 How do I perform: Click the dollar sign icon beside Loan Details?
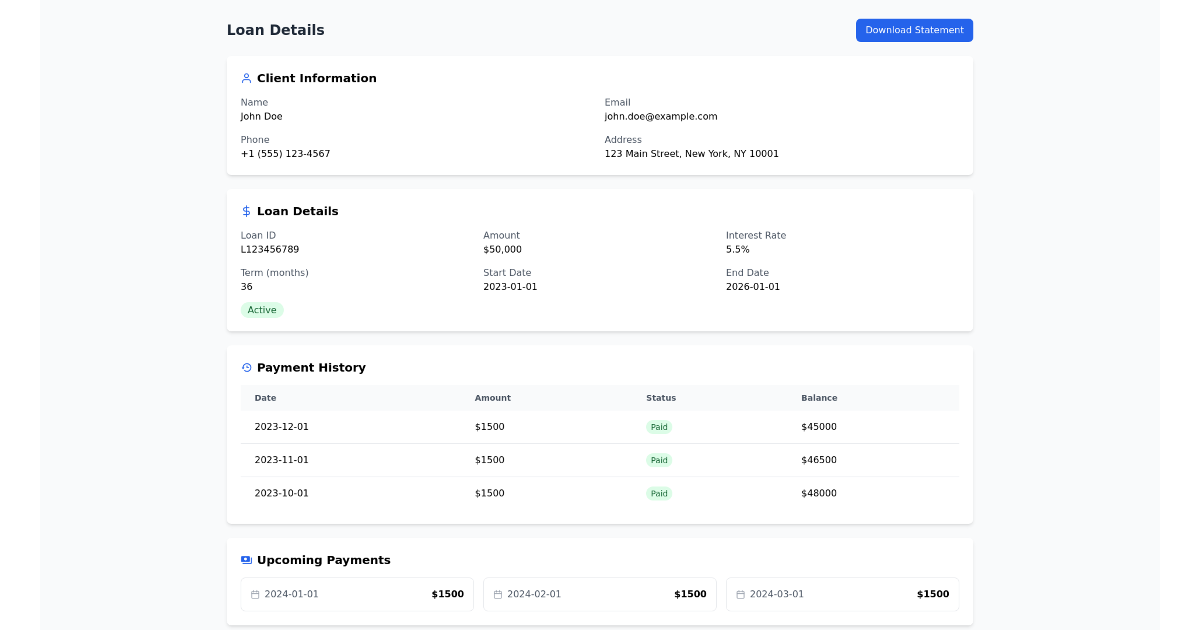pyautogui.click(x=246, y=211)
